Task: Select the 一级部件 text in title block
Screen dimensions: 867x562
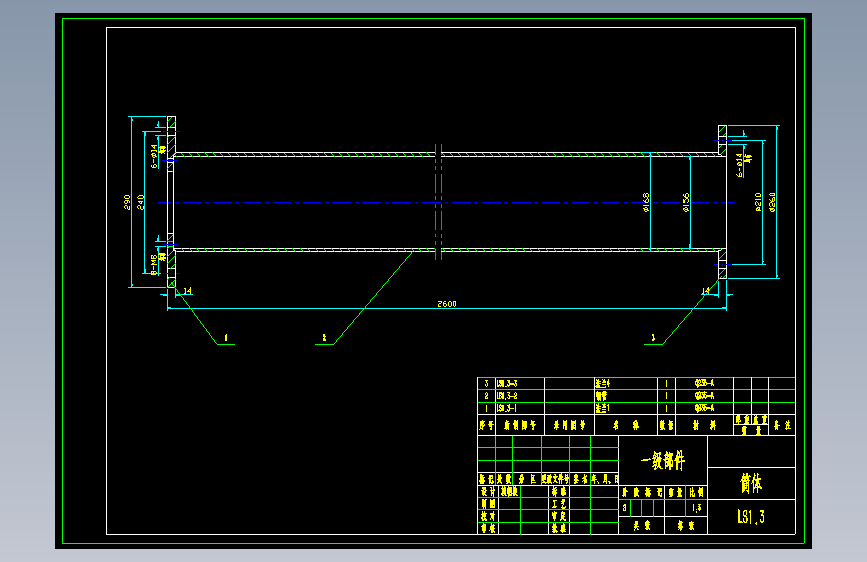Action: click(x=662, y=460)
